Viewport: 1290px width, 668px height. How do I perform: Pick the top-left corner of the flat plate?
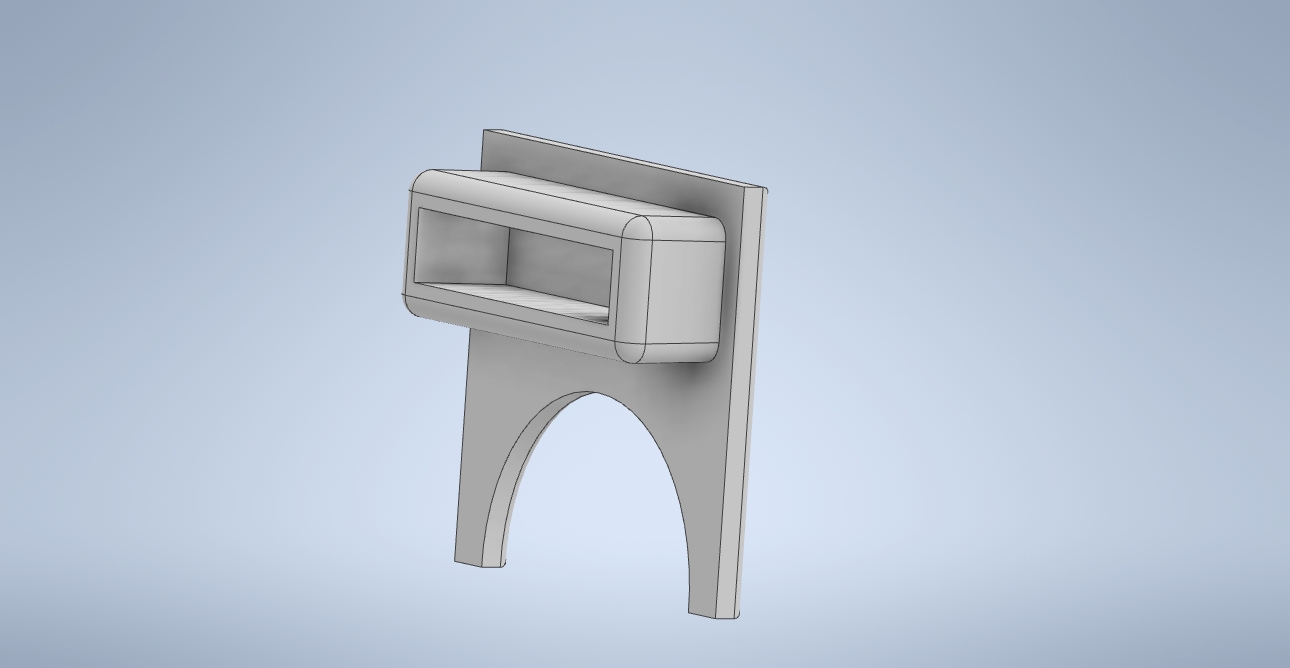pyautogui.click(x=486, y=133)
